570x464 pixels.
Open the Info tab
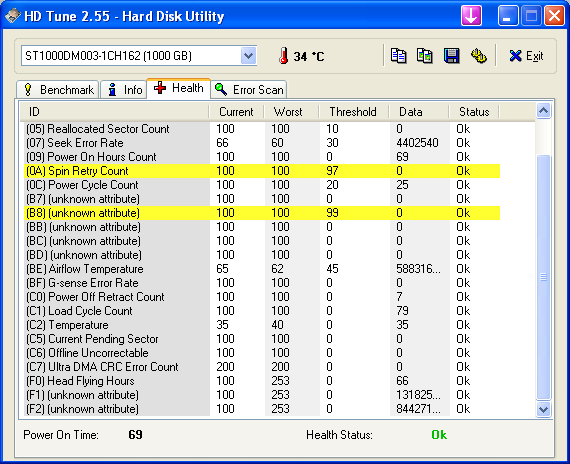pyautogui.click(x=124, y=89)
